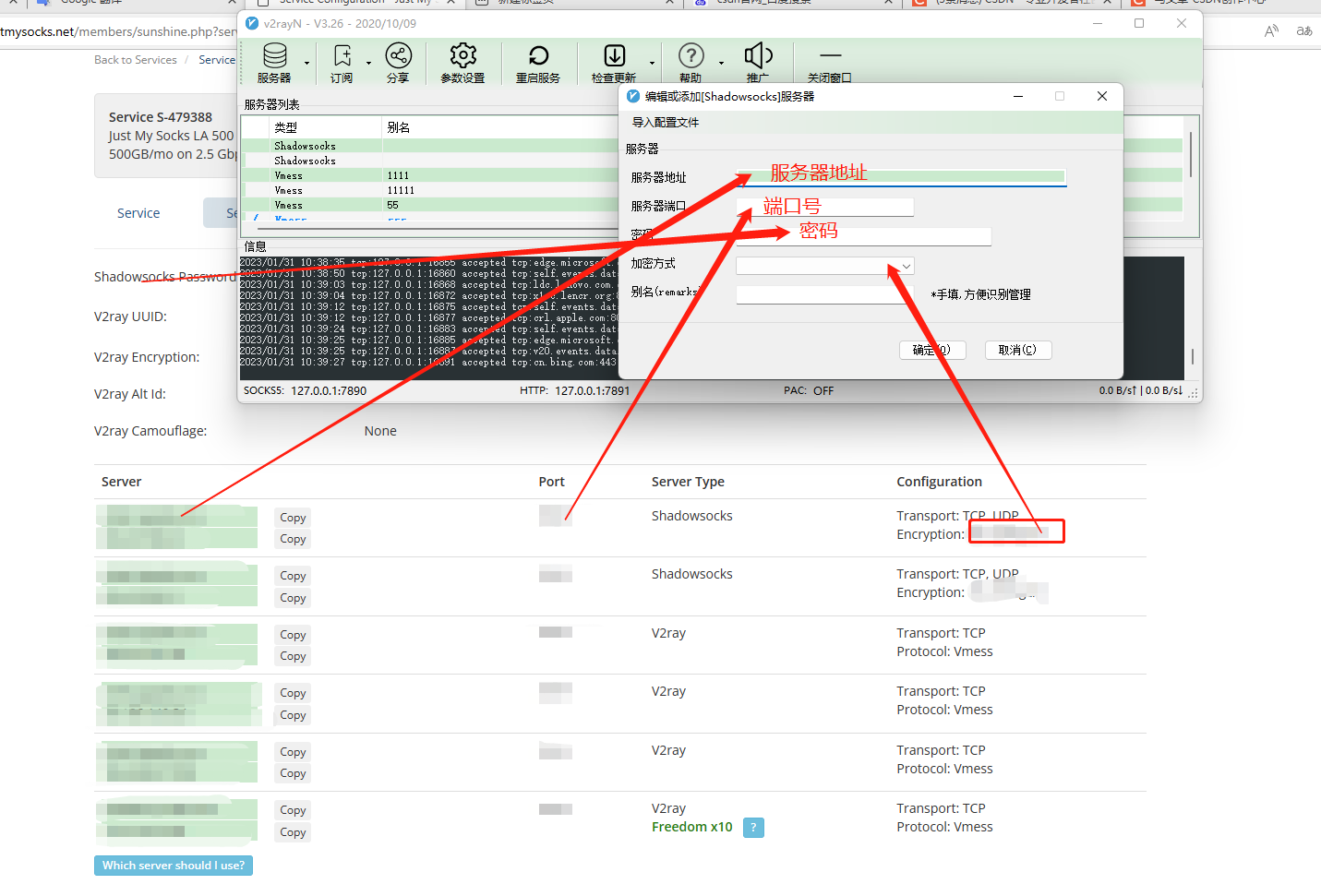Screen dimensions: 1321x896
Task: Click the Server column header on web page
Action: [121, 482]
